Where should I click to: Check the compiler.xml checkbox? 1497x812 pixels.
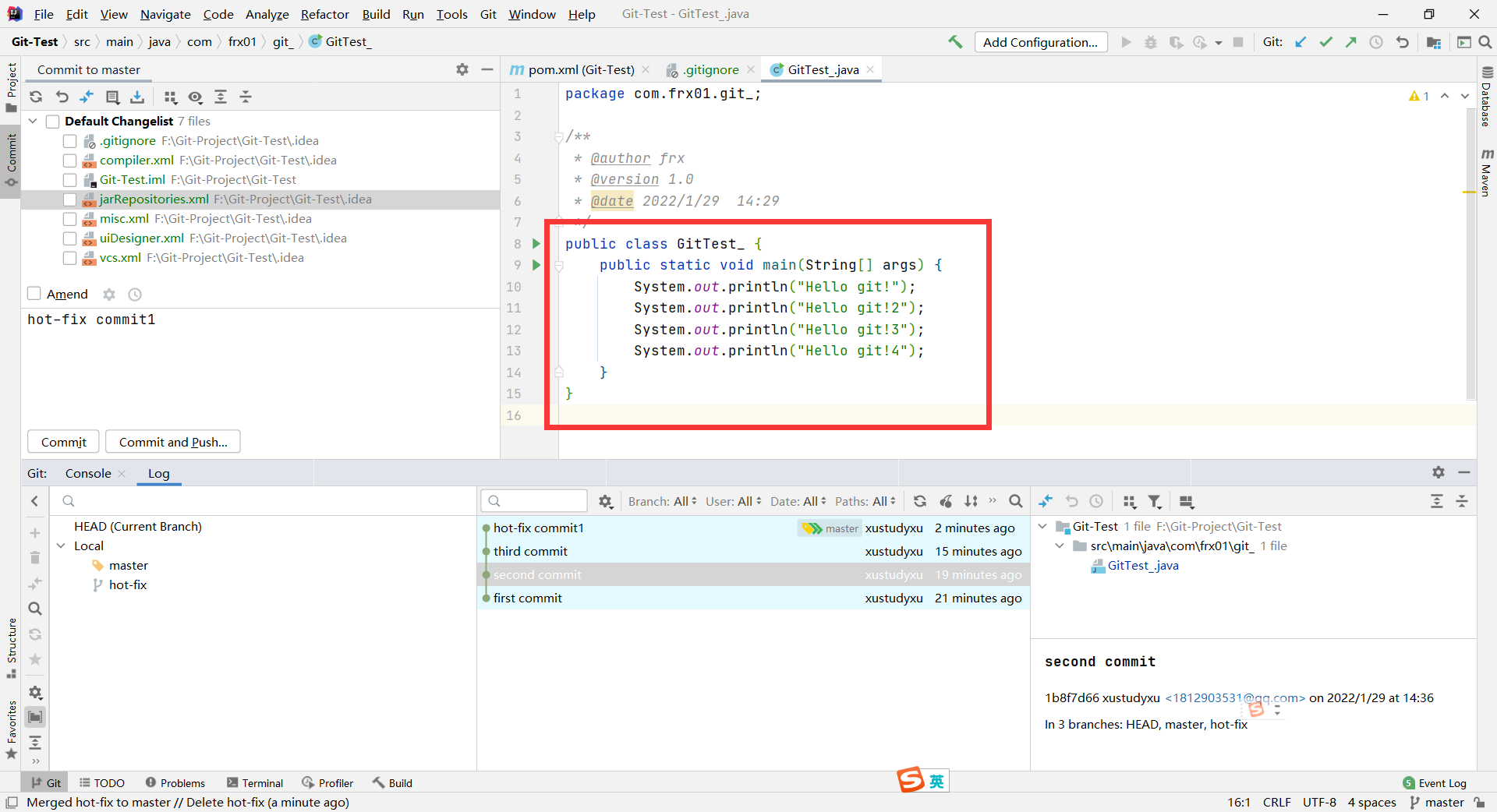pos(69,161)
